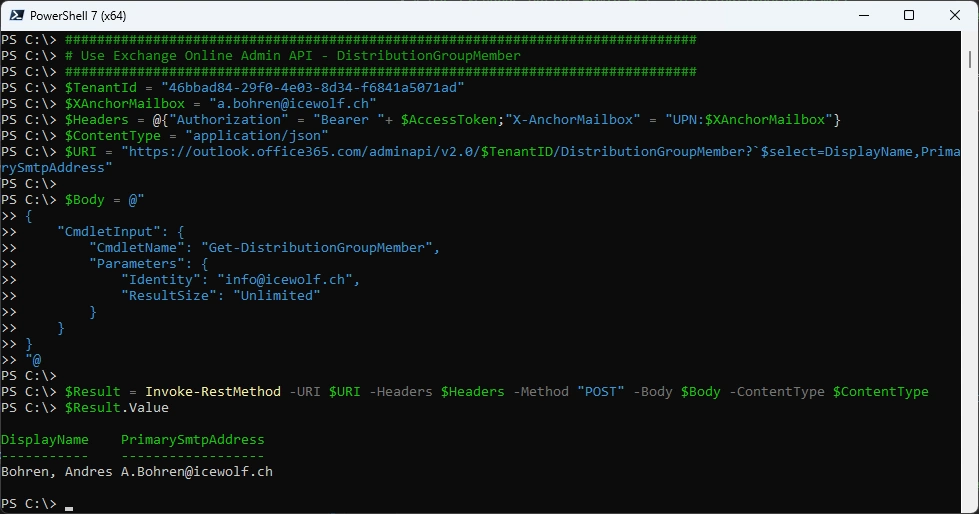Open the PowerShell title bar icon menu
979x514 pixels.
click(x=17, y=16)
